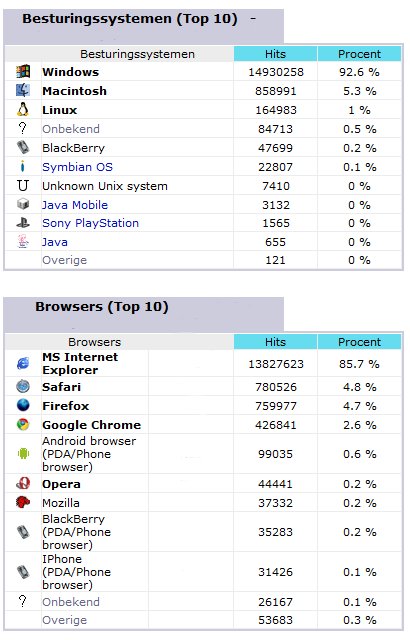The width and height of the screenshot is (410, 640).
Task: Click the Safari compass icon
Action: (x=23, y=386)
